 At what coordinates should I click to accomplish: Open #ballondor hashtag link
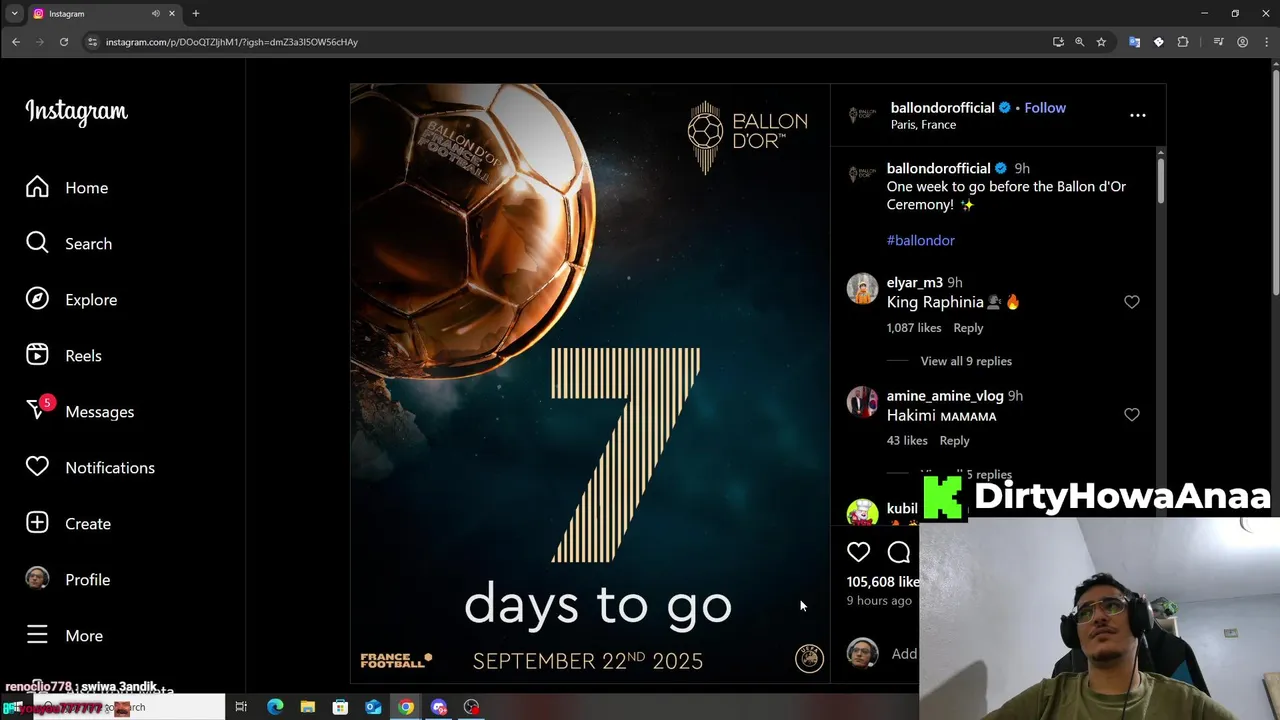tap(920, 240)
